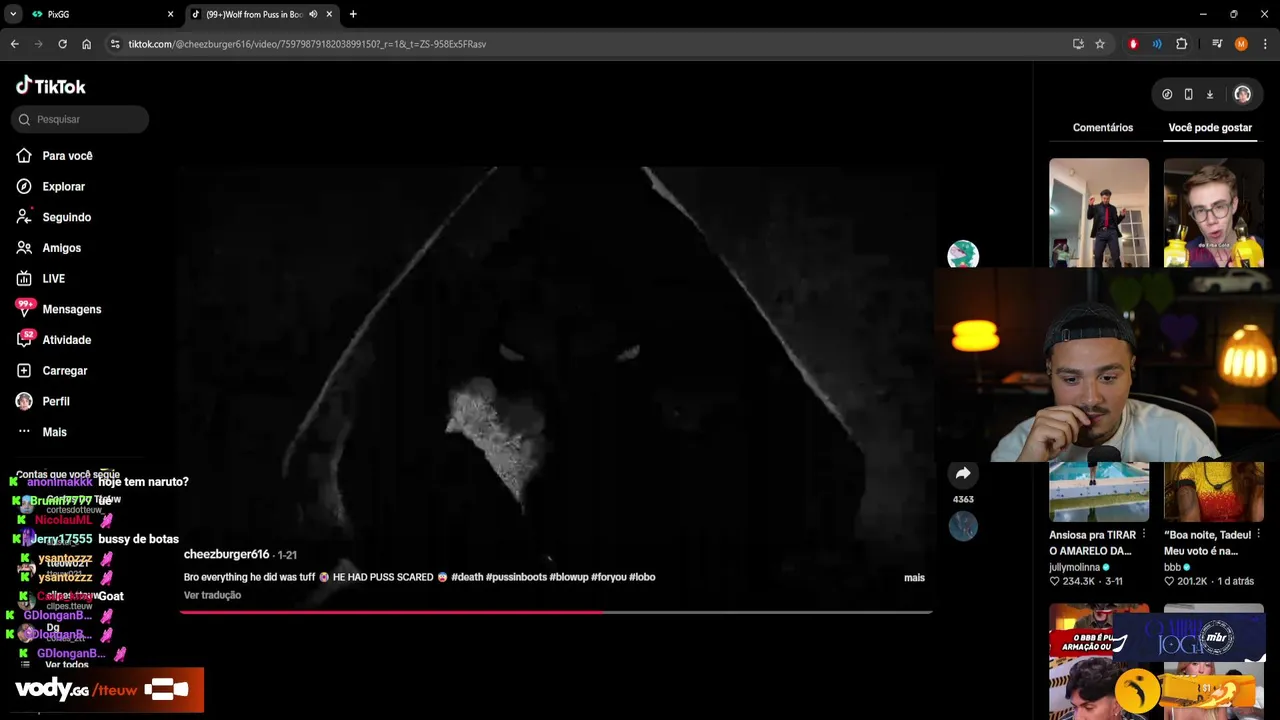Click the TikTok coins icon in header

[x=1167, y=94]
